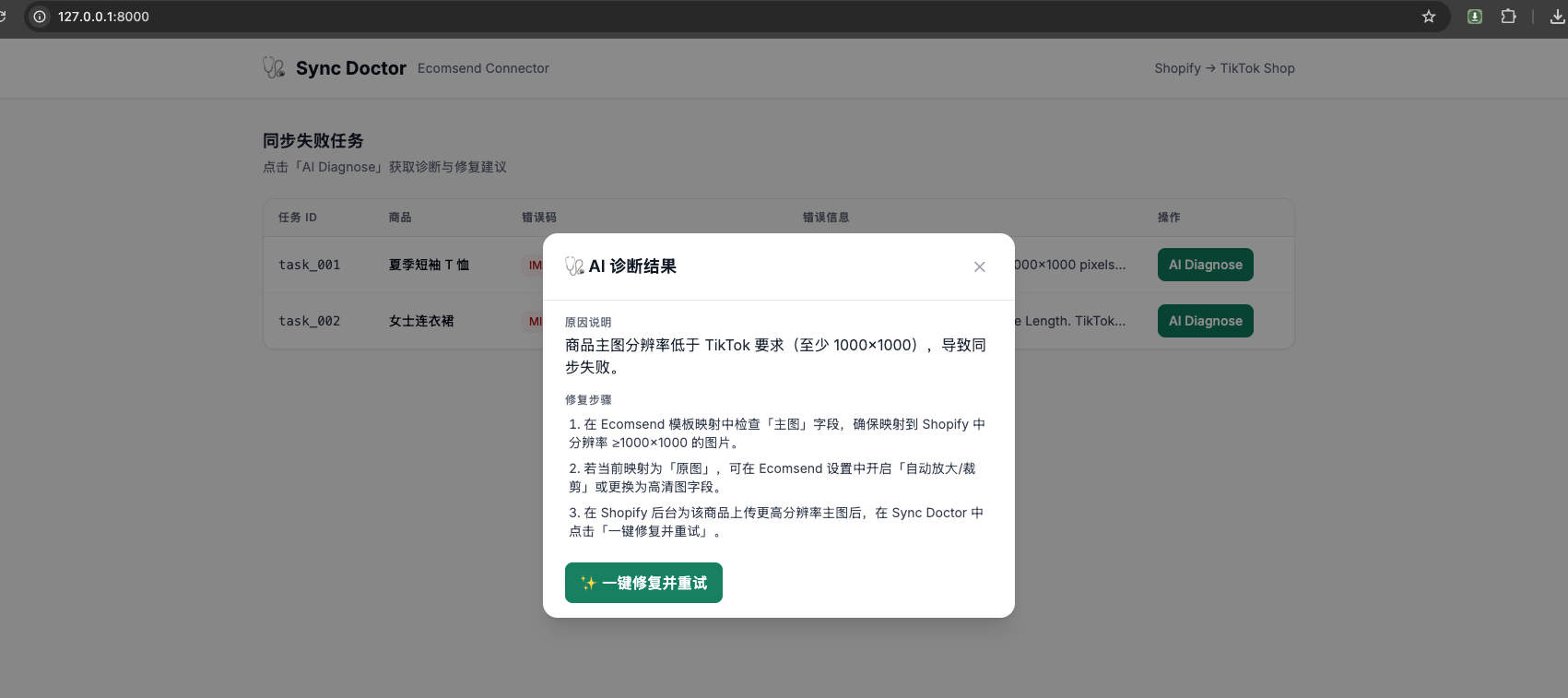Click the stethoscope icon in dialog title

click(x=574, y=266)
